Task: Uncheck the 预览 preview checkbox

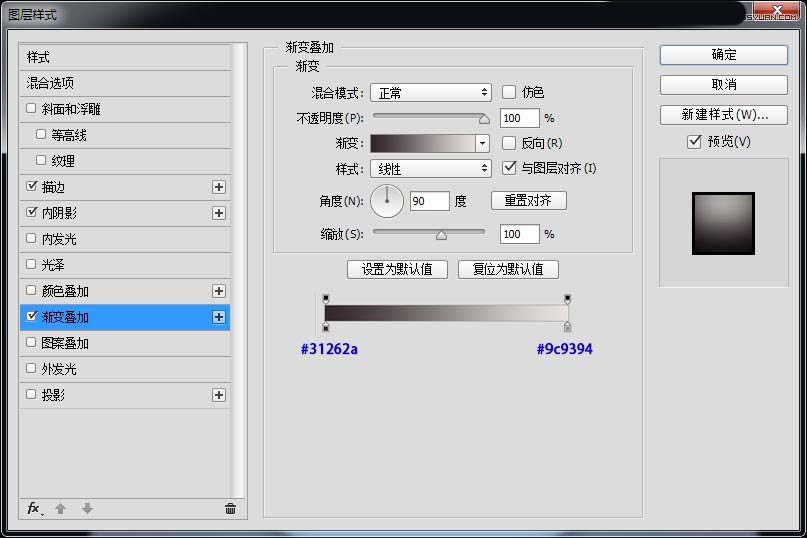Action: [695, 142]
